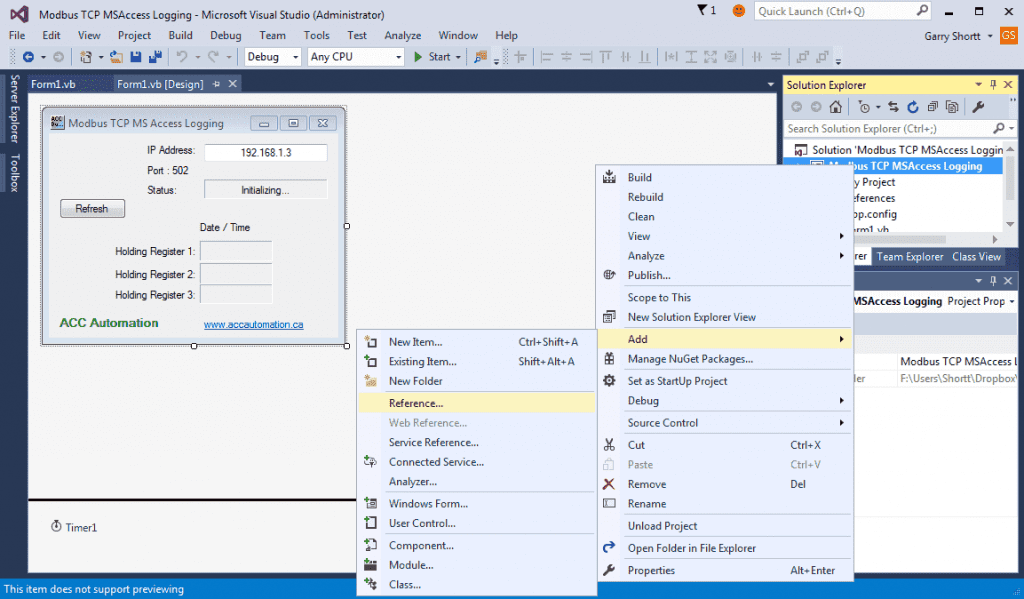Click the Align Lefts layout icon

click(x=547, y=58)
